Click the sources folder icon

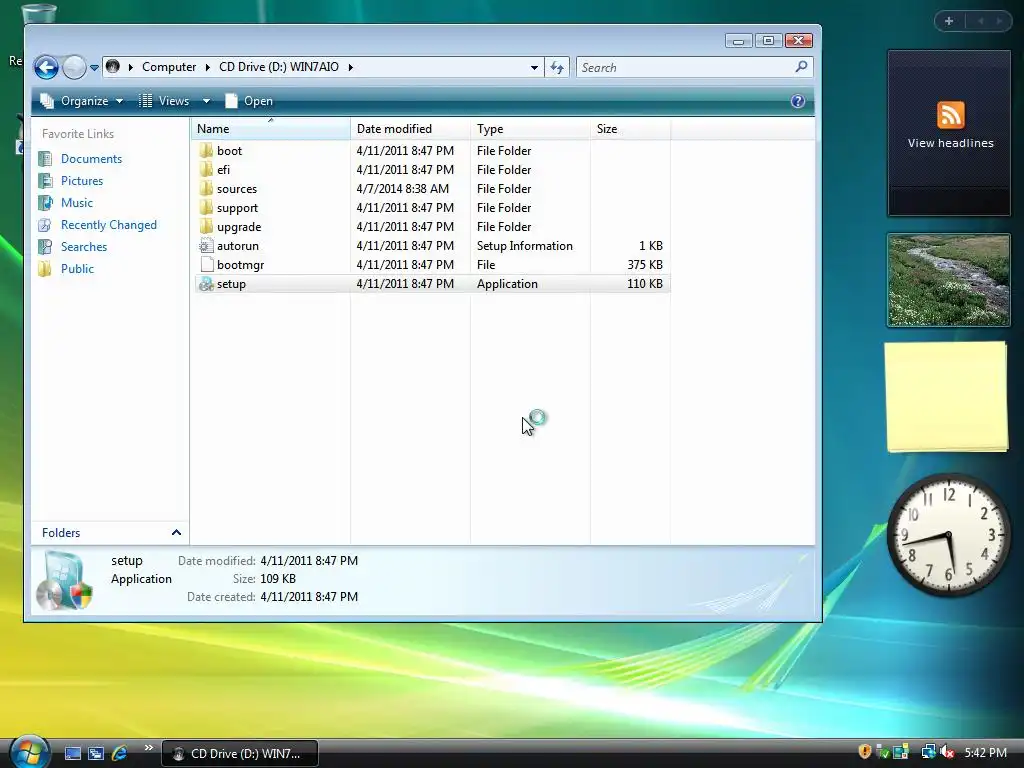[x=206, y=189]
